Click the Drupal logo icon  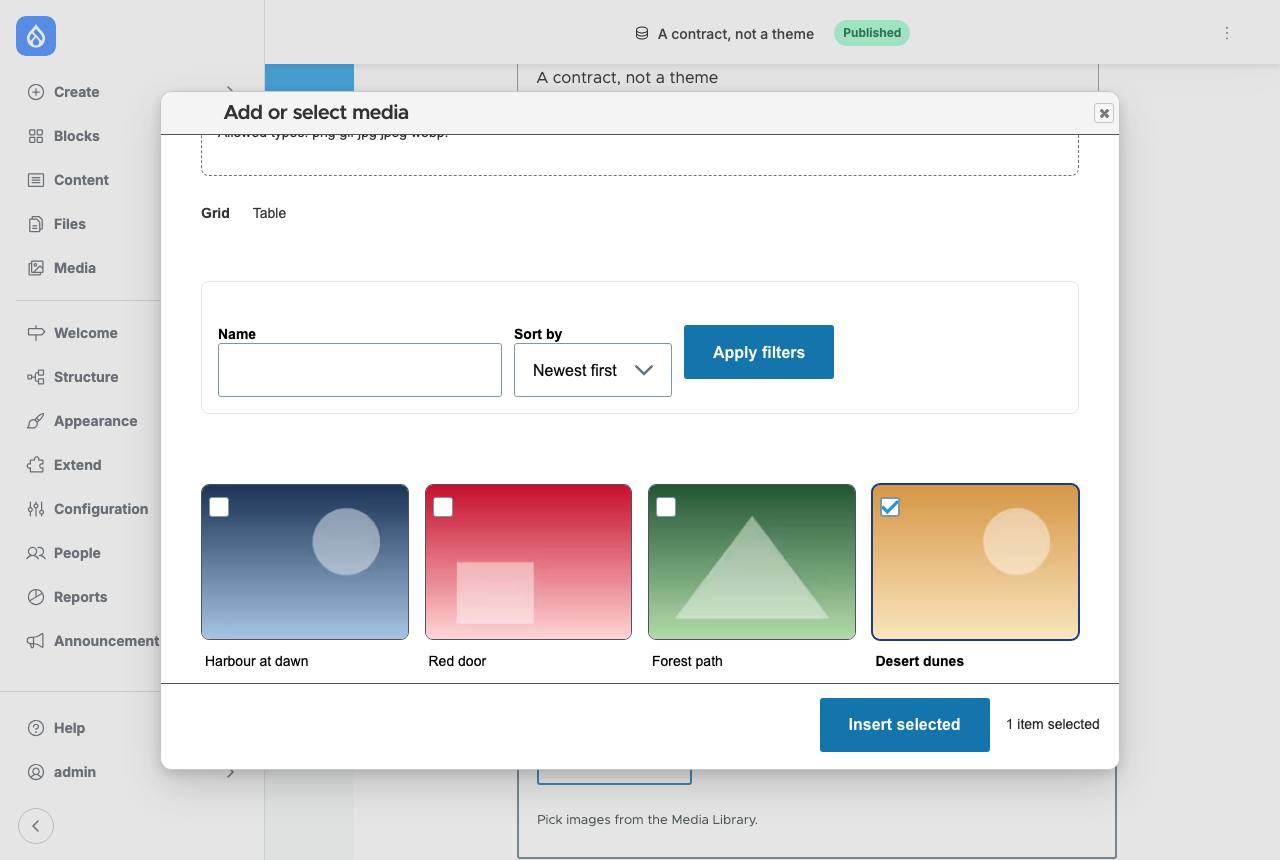pyautogui.click(x=36, y=36)
